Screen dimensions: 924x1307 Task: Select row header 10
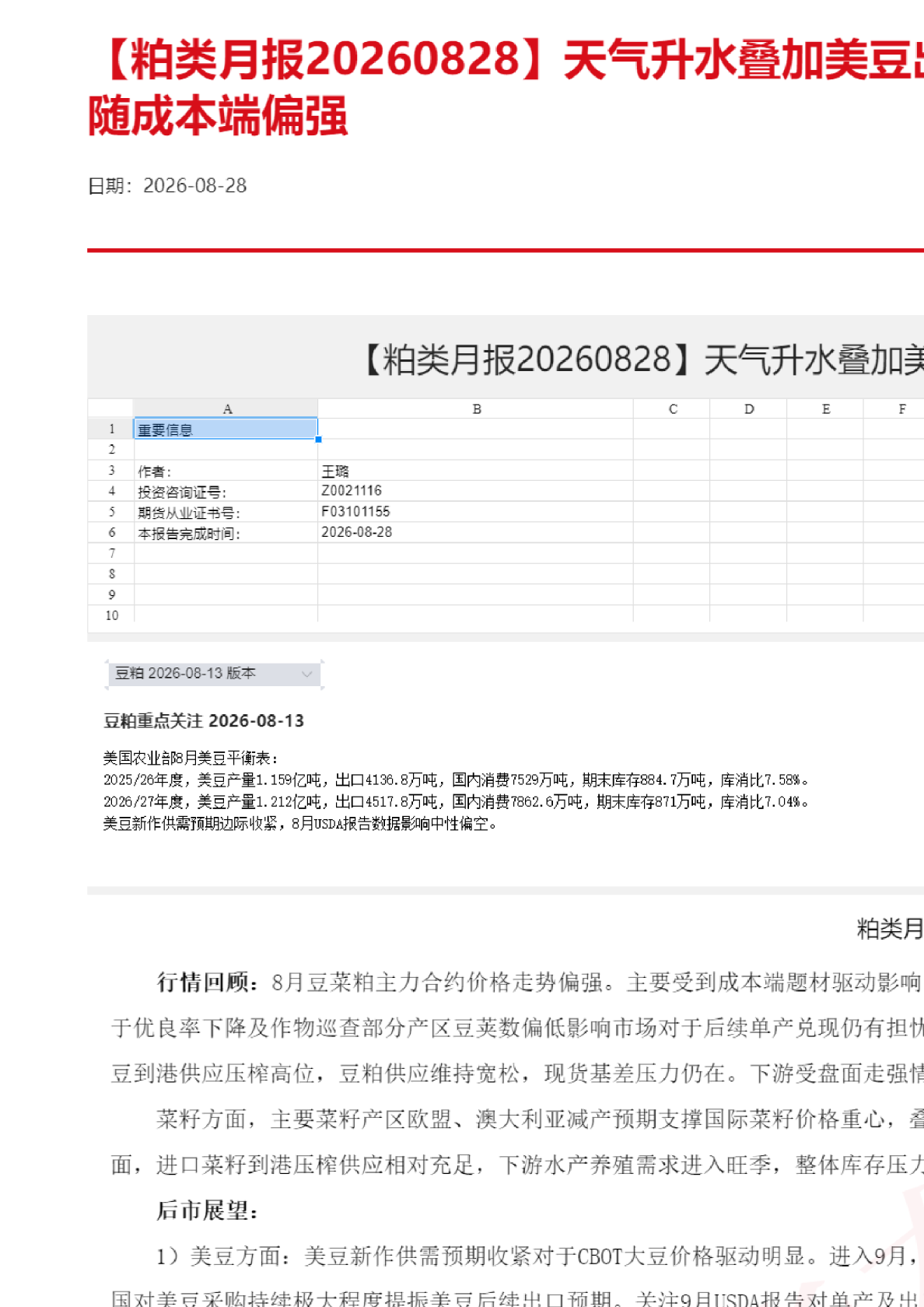pos(111,615)
